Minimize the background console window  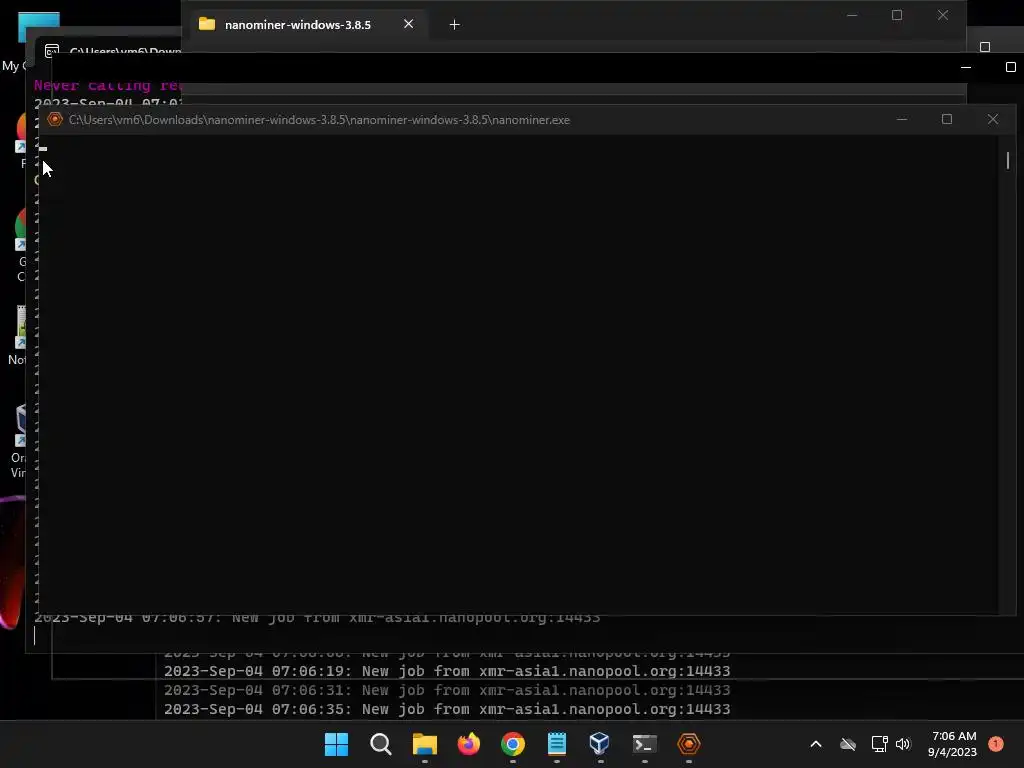click(966, 67)
